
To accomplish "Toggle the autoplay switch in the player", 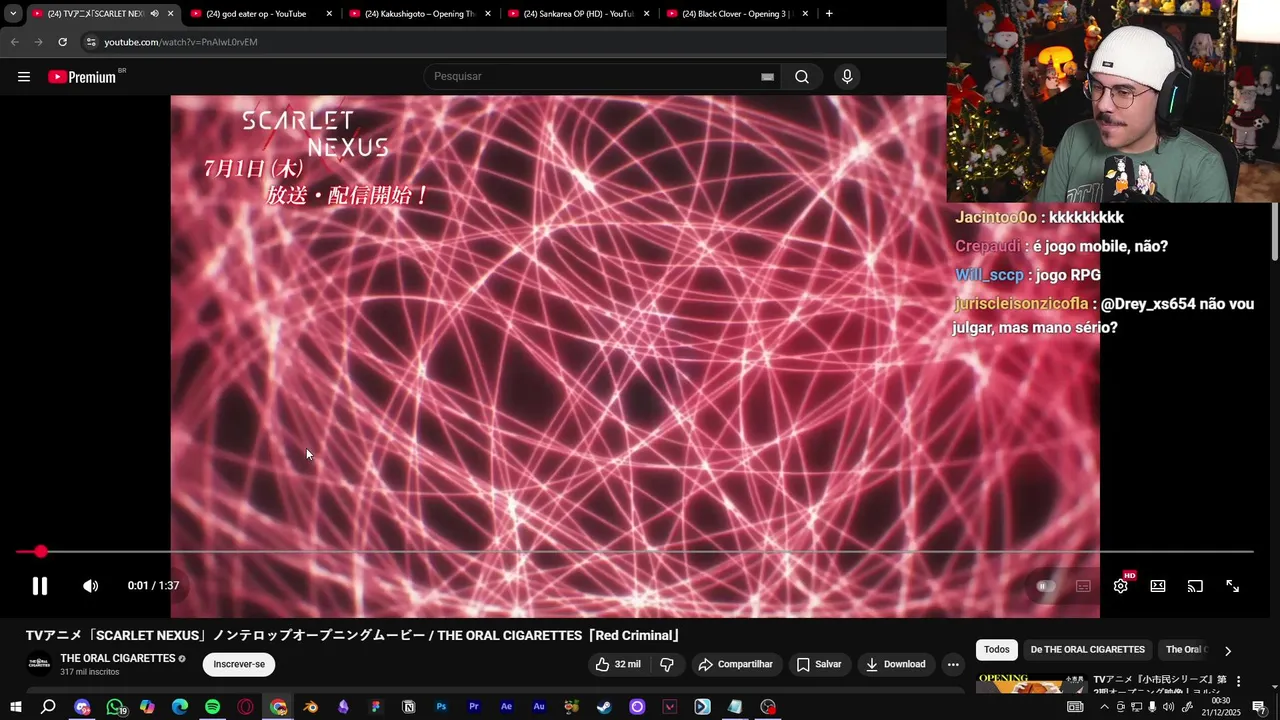I will (1045, 586).
